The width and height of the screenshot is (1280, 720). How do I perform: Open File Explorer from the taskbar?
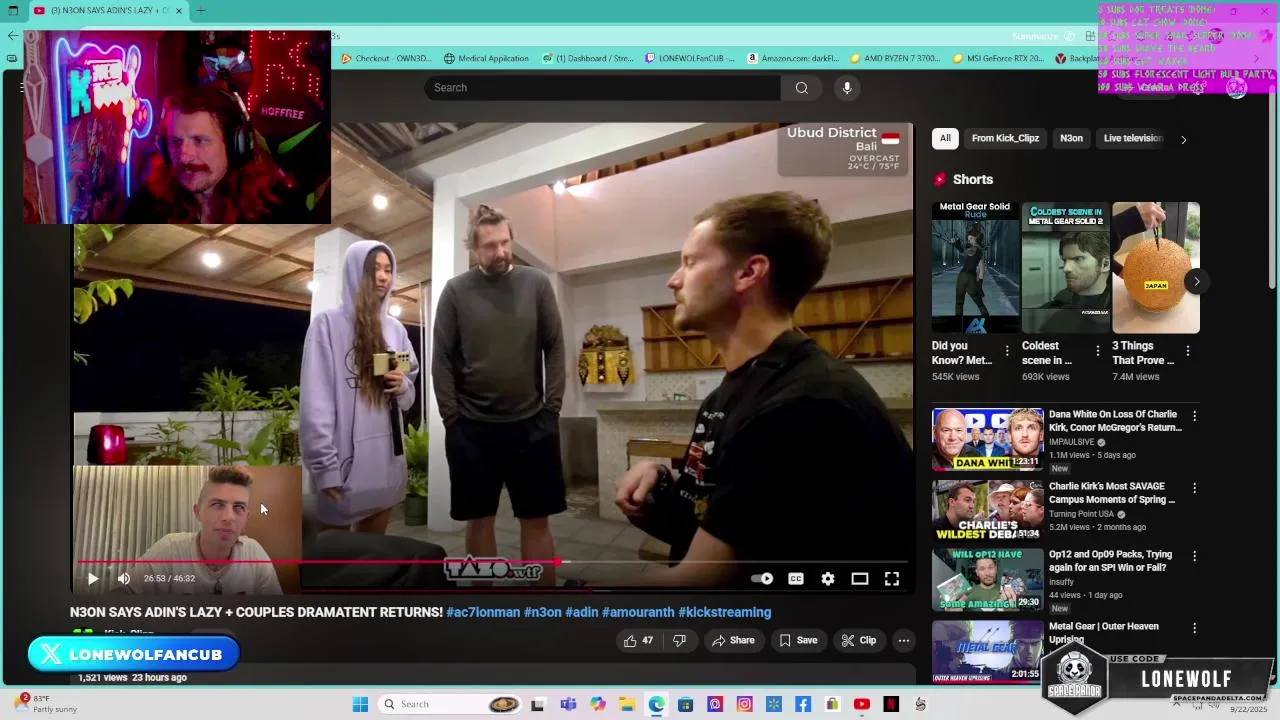point(626,704)
